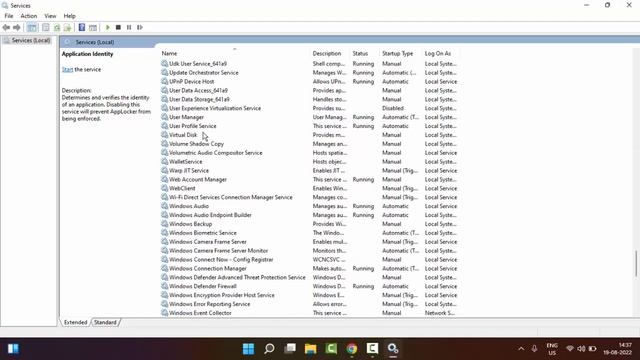Click the Stop Service toolbar button
Screen dimensions: 640x360
click(118, 27)
